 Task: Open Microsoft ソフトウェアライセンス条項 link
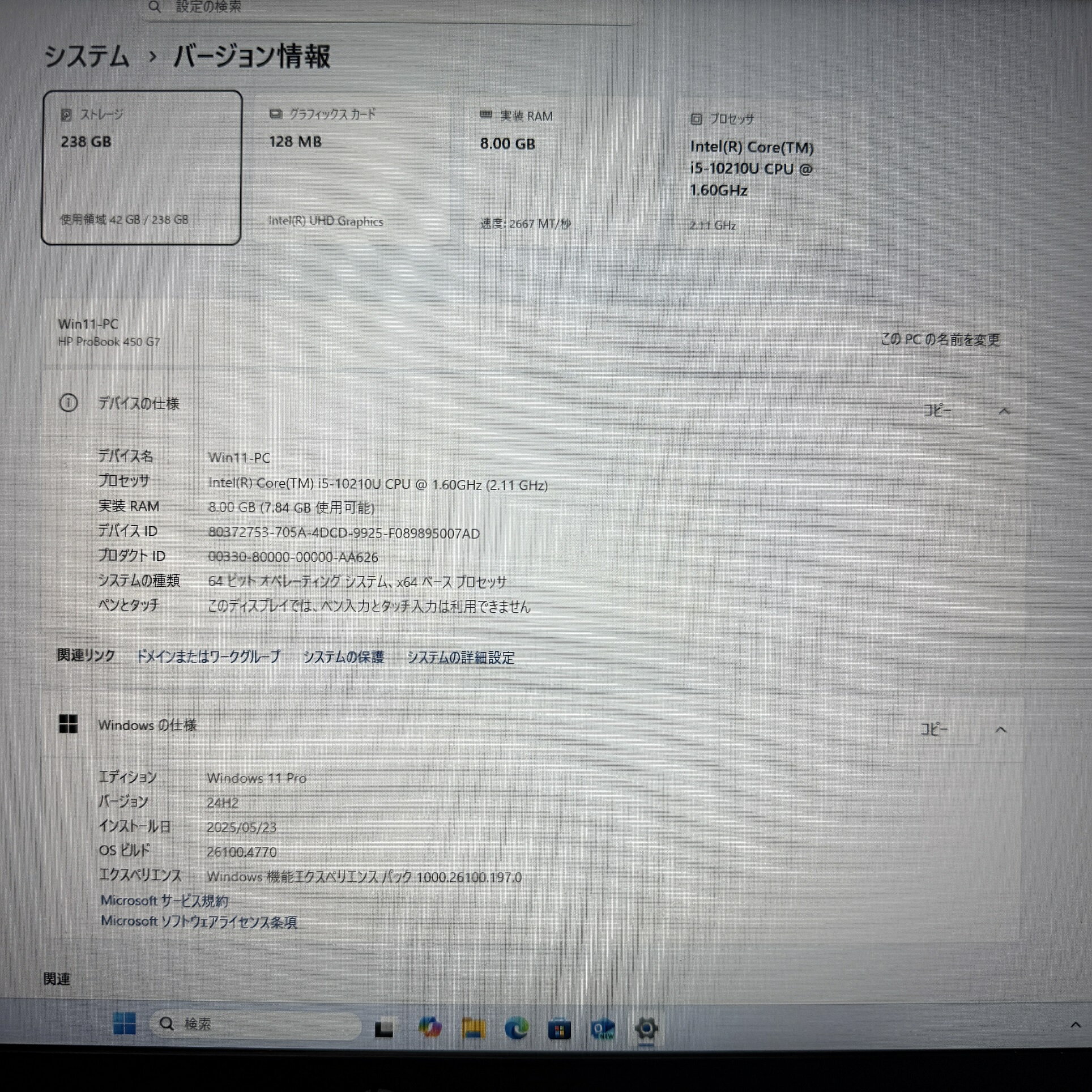(199, 922)
